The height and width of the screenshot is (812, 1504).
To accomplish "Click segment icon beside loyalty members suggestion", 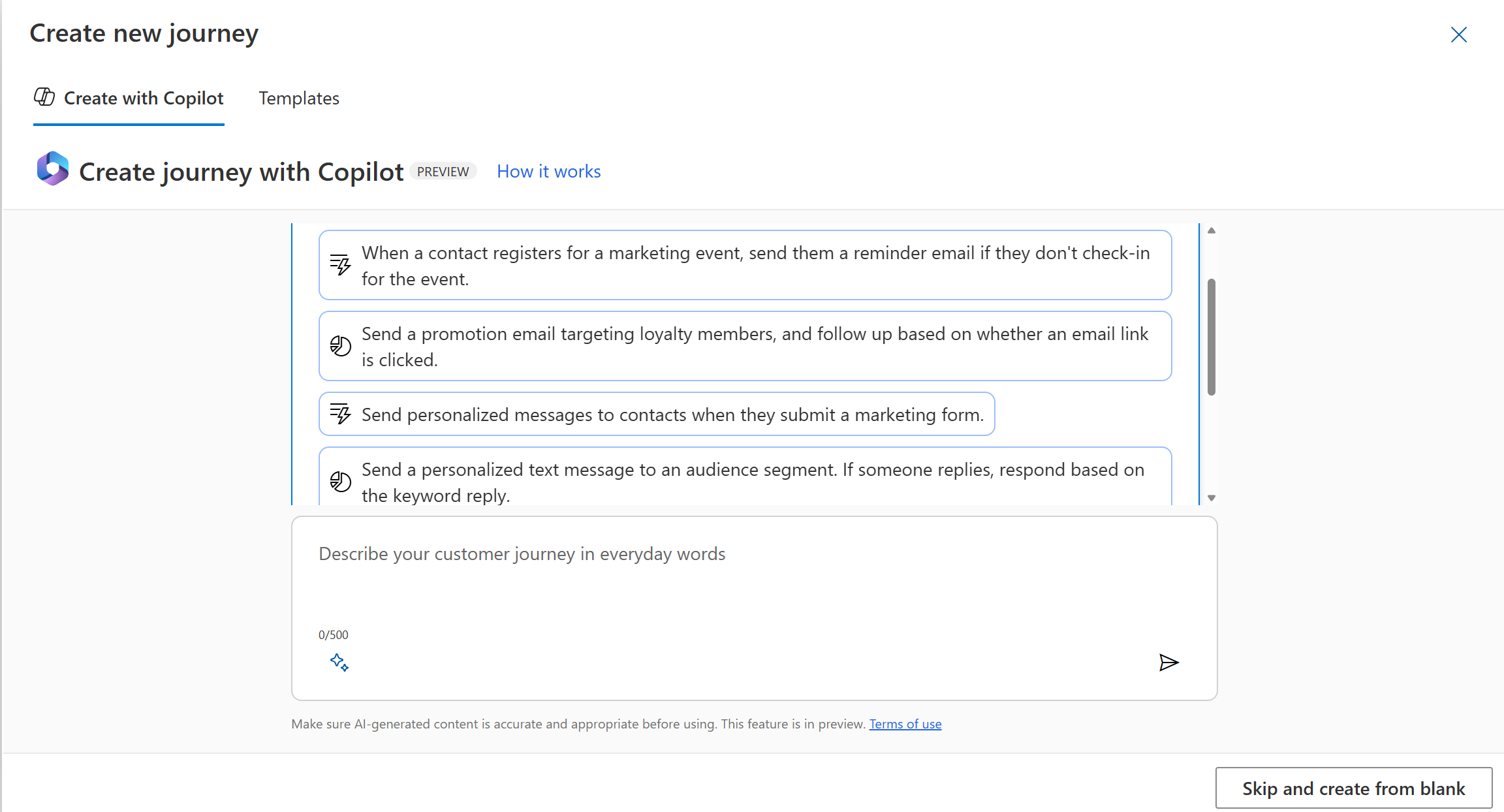I will click(340, 346).
